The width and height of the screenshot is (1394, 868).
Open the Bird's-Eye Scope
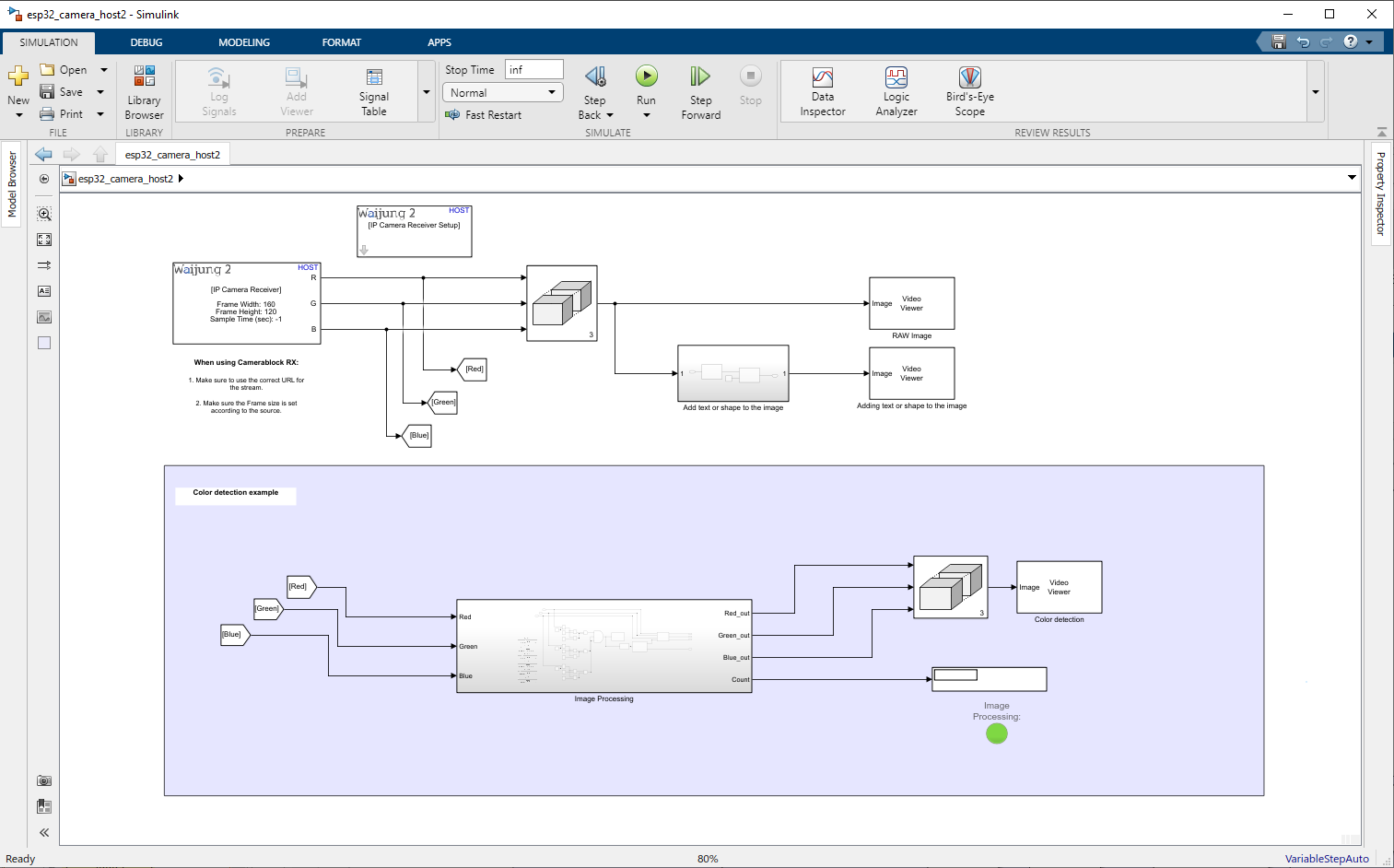(970, 92)
